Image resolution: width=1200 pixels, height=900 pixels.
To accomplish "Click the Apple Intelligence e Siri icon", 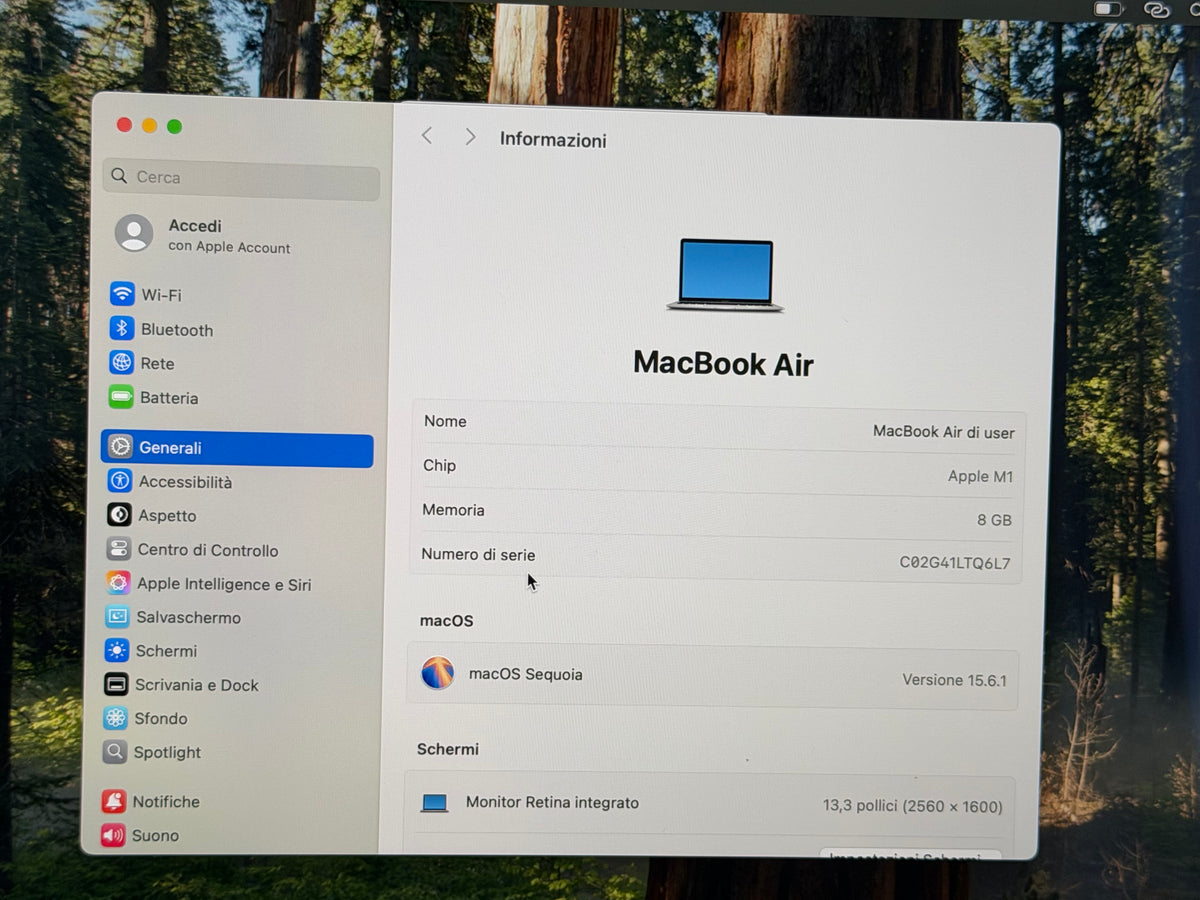I will point(118,583).
